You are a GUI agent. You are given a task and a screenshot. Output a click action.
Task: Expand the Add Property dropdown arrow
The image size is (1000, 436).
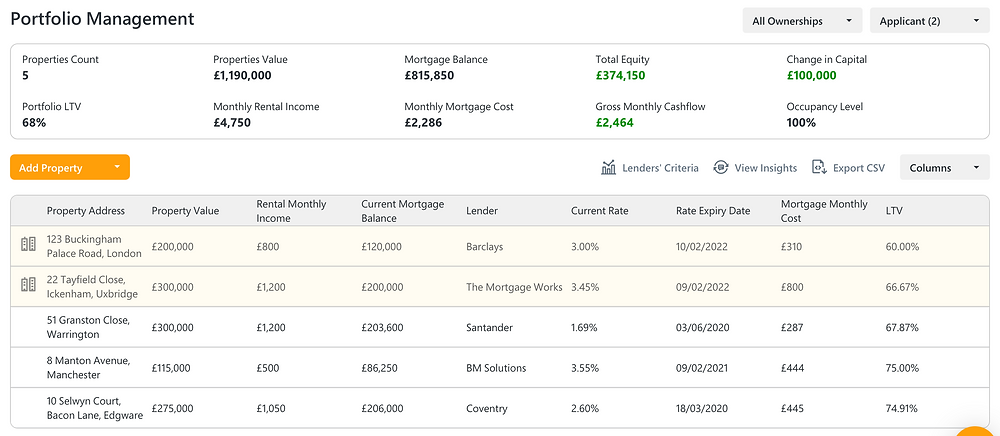pyautogui.click(x=117, y=168)
